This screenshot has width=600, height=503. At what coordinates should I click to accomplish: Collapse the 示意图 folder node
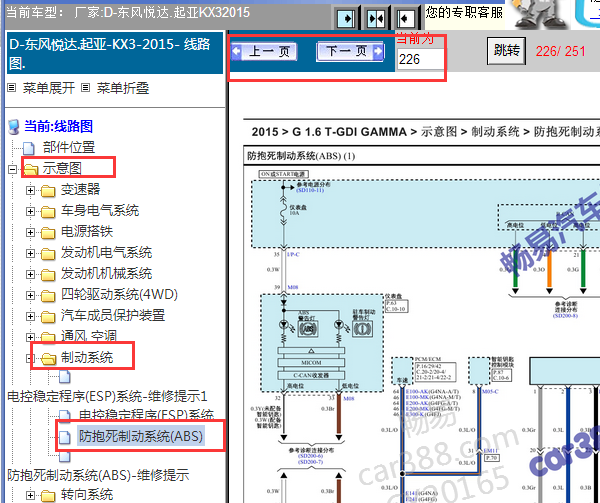click(x=13, y=169)
